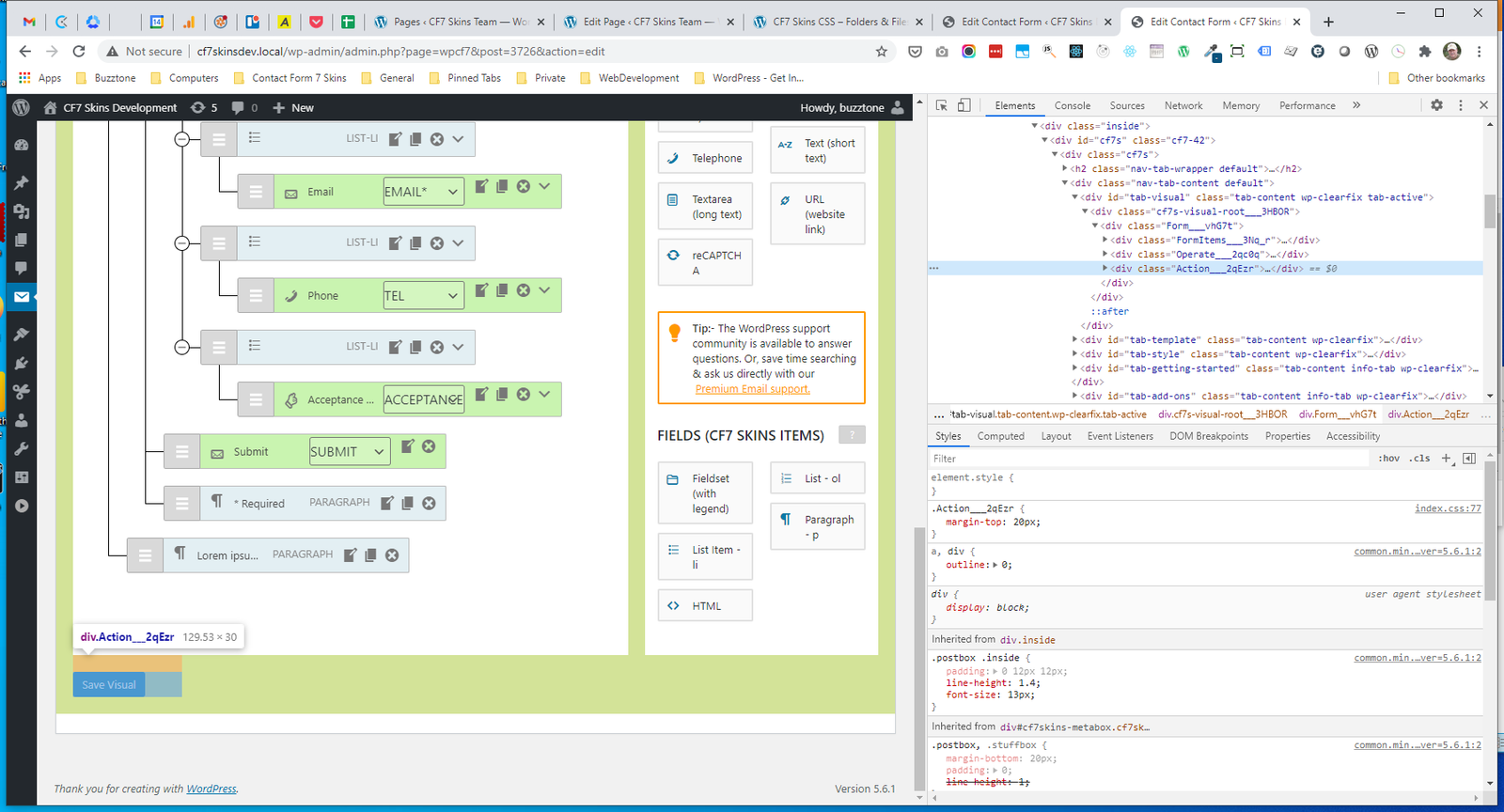
Task: Open the SUBMIT field type dropdown
Action: tap(350, 452)
